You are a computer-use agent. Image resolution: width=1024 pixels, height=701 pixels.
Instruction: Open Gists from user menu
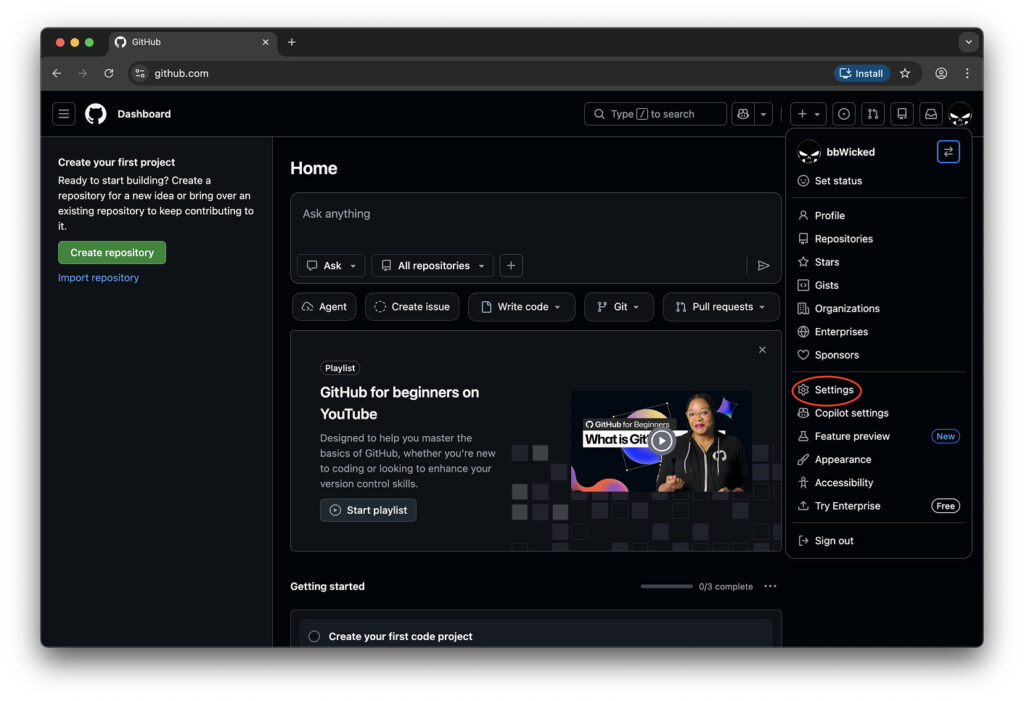(x=878, y=285)
